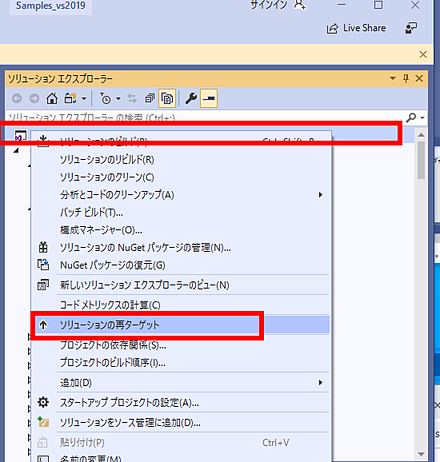
Task: Click the Live Share button
Action: tap(356, 28)
